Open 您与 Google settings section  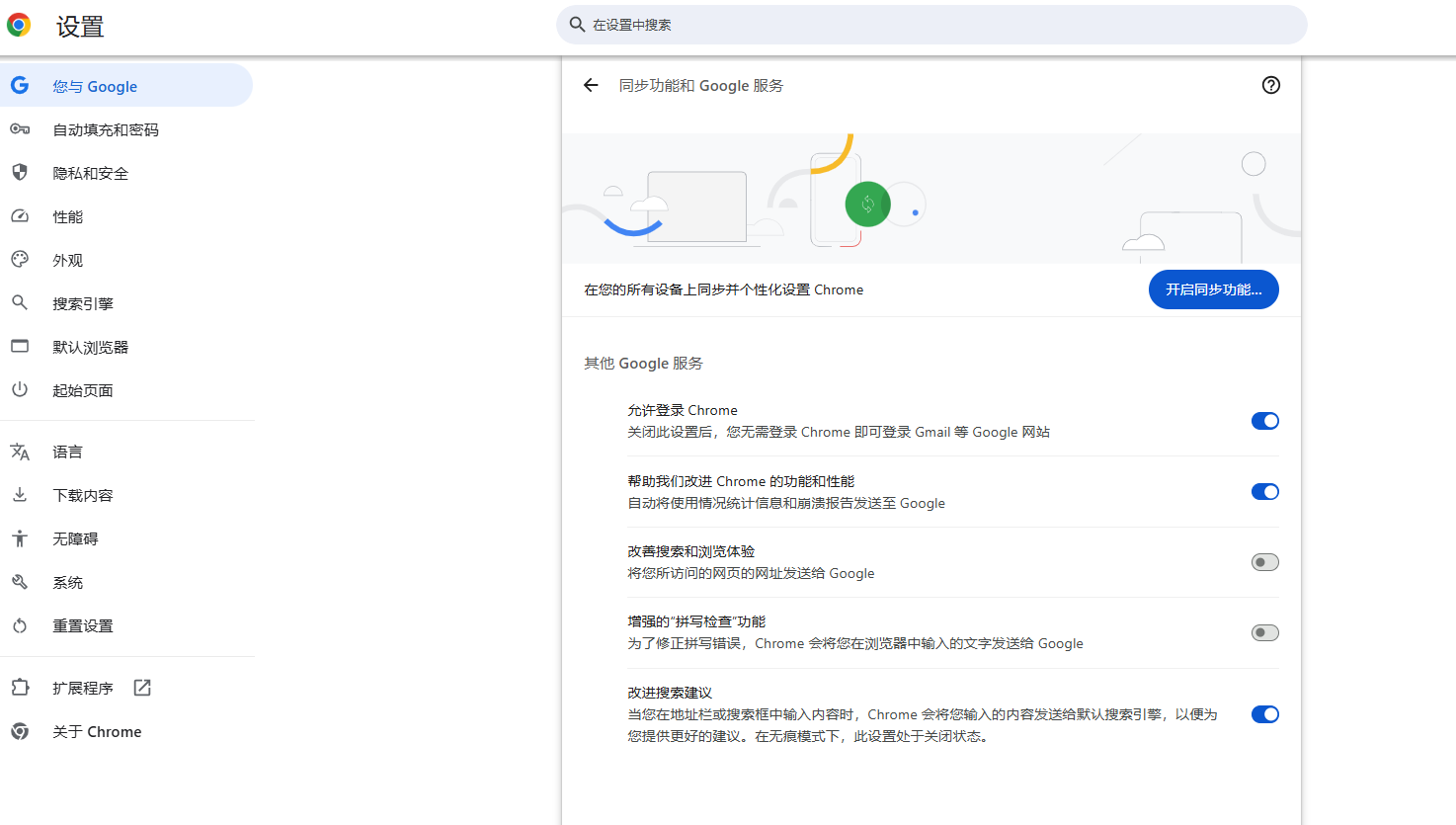[126, 86]
